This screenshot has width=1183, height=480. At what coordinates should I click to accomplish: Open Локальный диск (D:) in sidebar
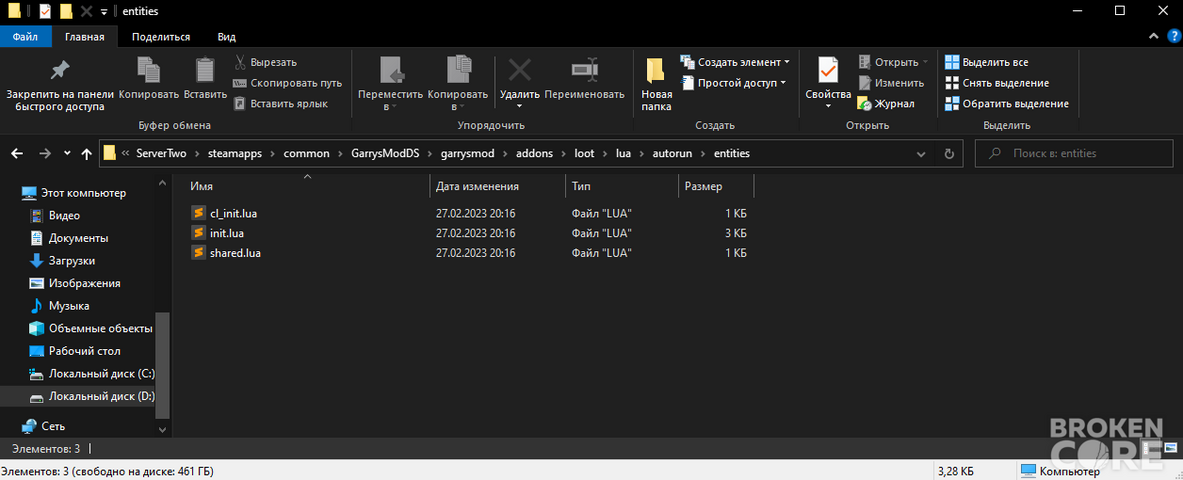coord(91,396)
